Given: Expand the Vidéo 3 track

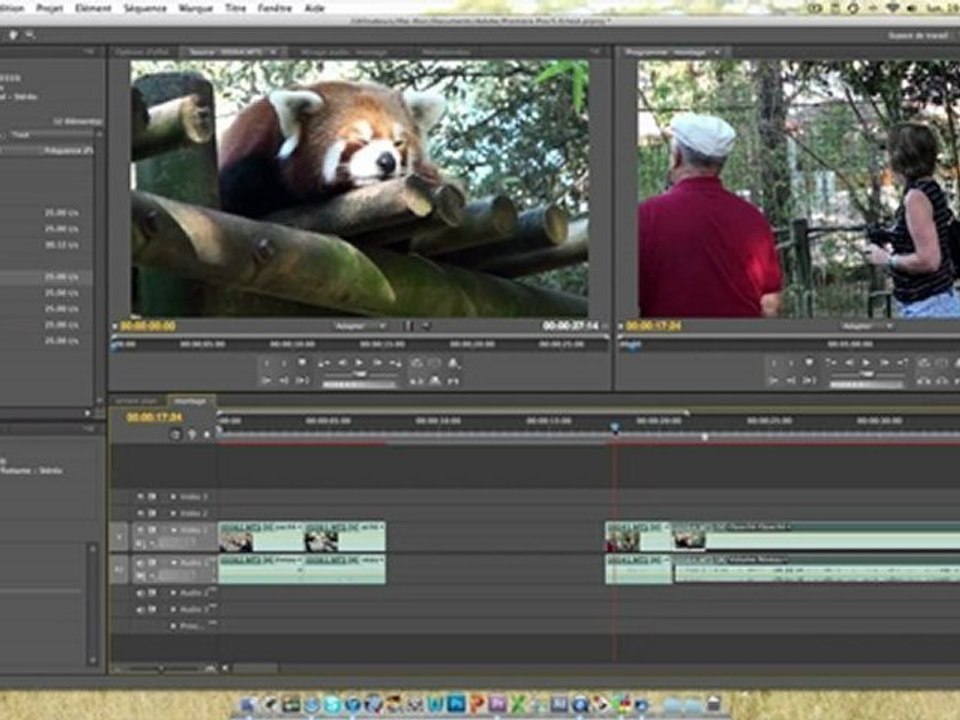Looking at the screenshot, I should (173, 497).
